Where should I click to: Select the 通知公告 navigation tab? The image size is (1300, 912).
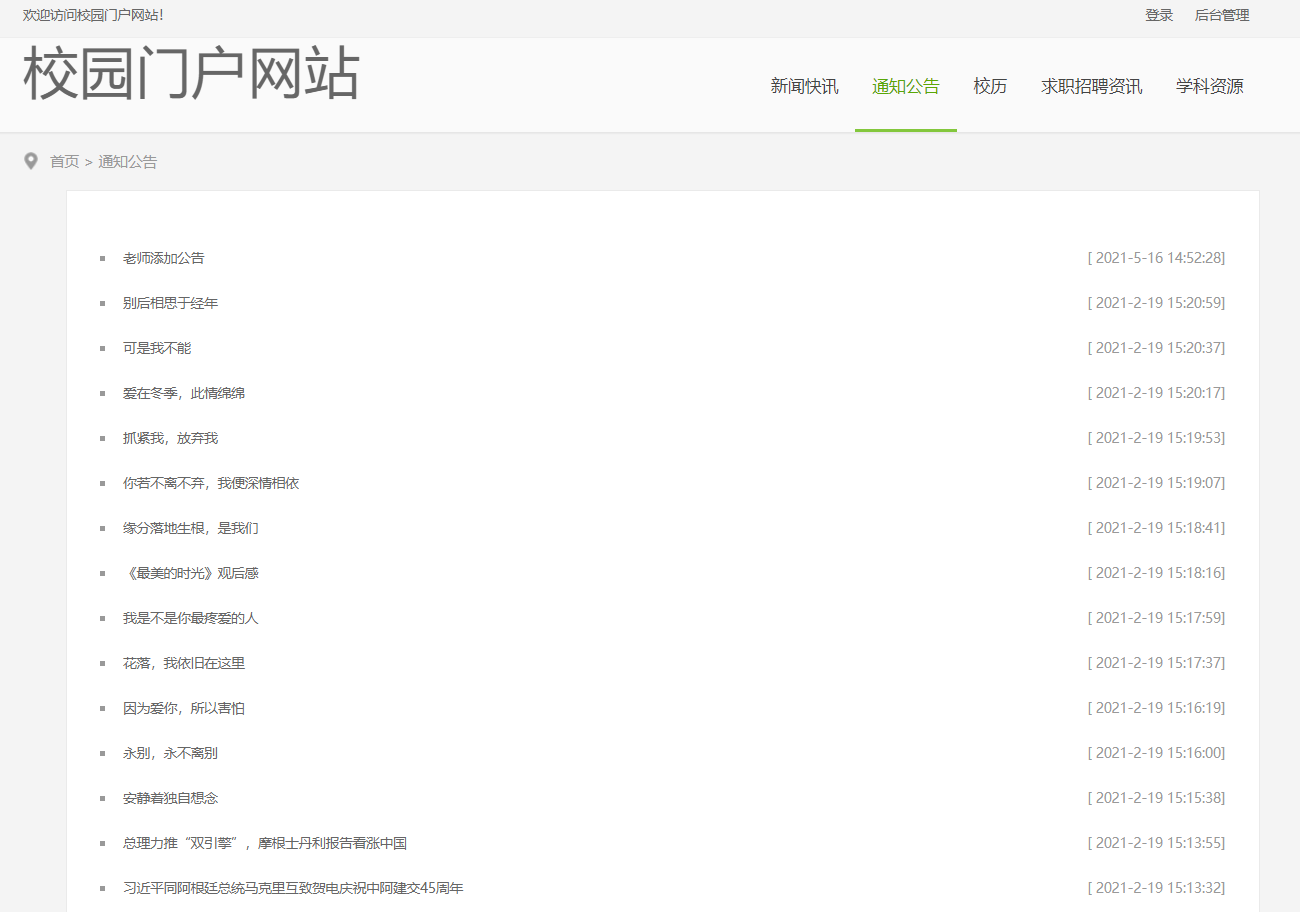coord(905,87)
